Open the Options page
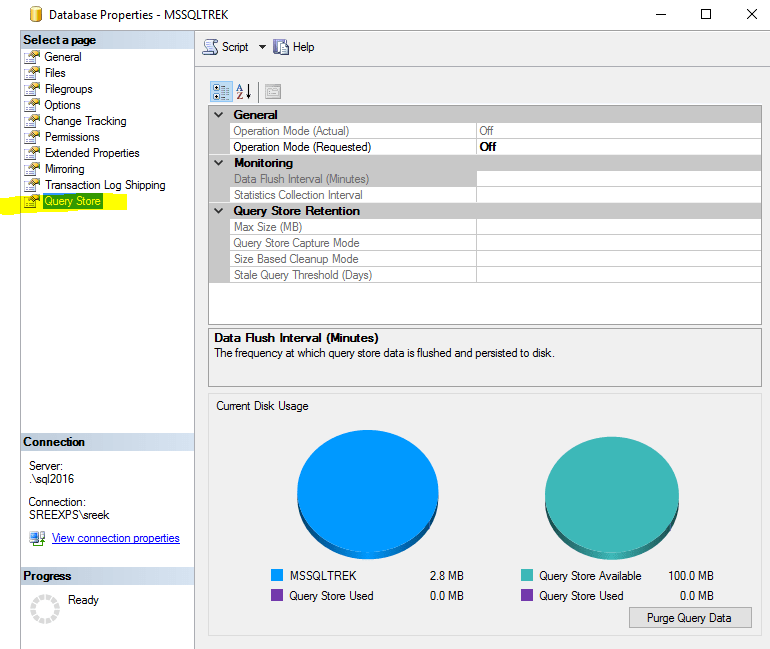The width and height of the screenshot is (770, 649). [62, 105]
